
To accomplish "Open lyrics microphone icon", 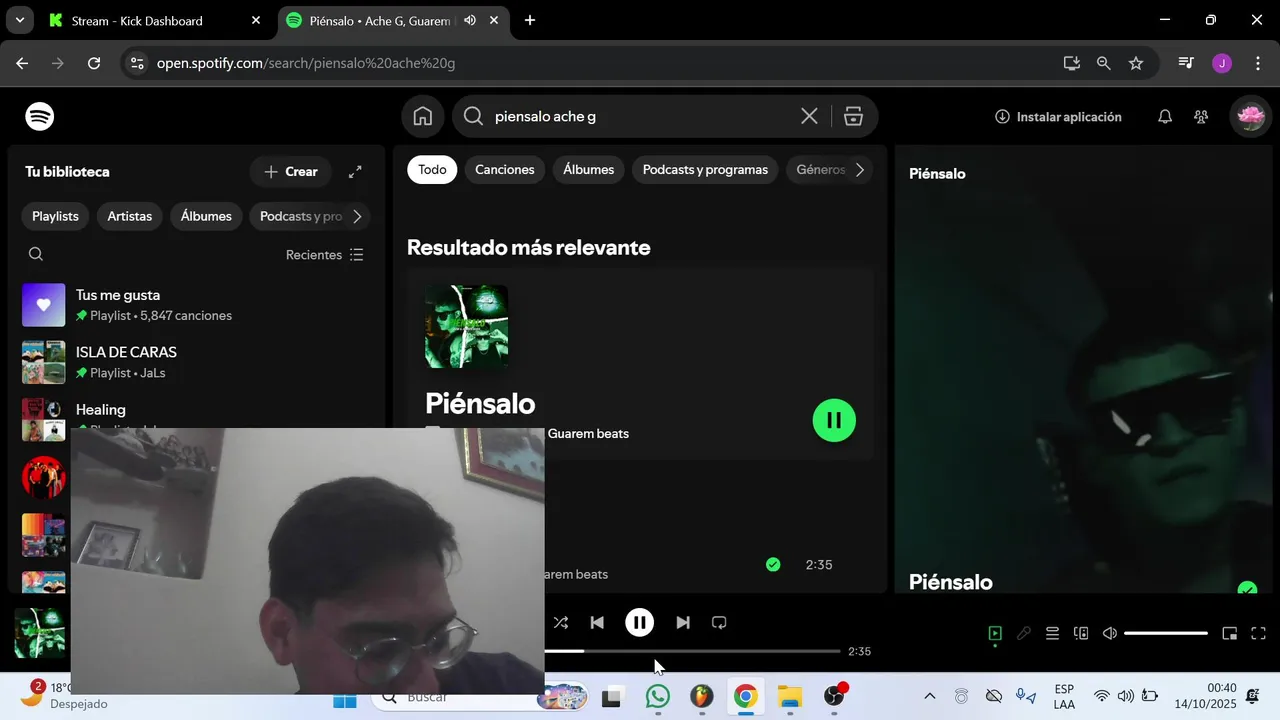I will point(1024,633).
